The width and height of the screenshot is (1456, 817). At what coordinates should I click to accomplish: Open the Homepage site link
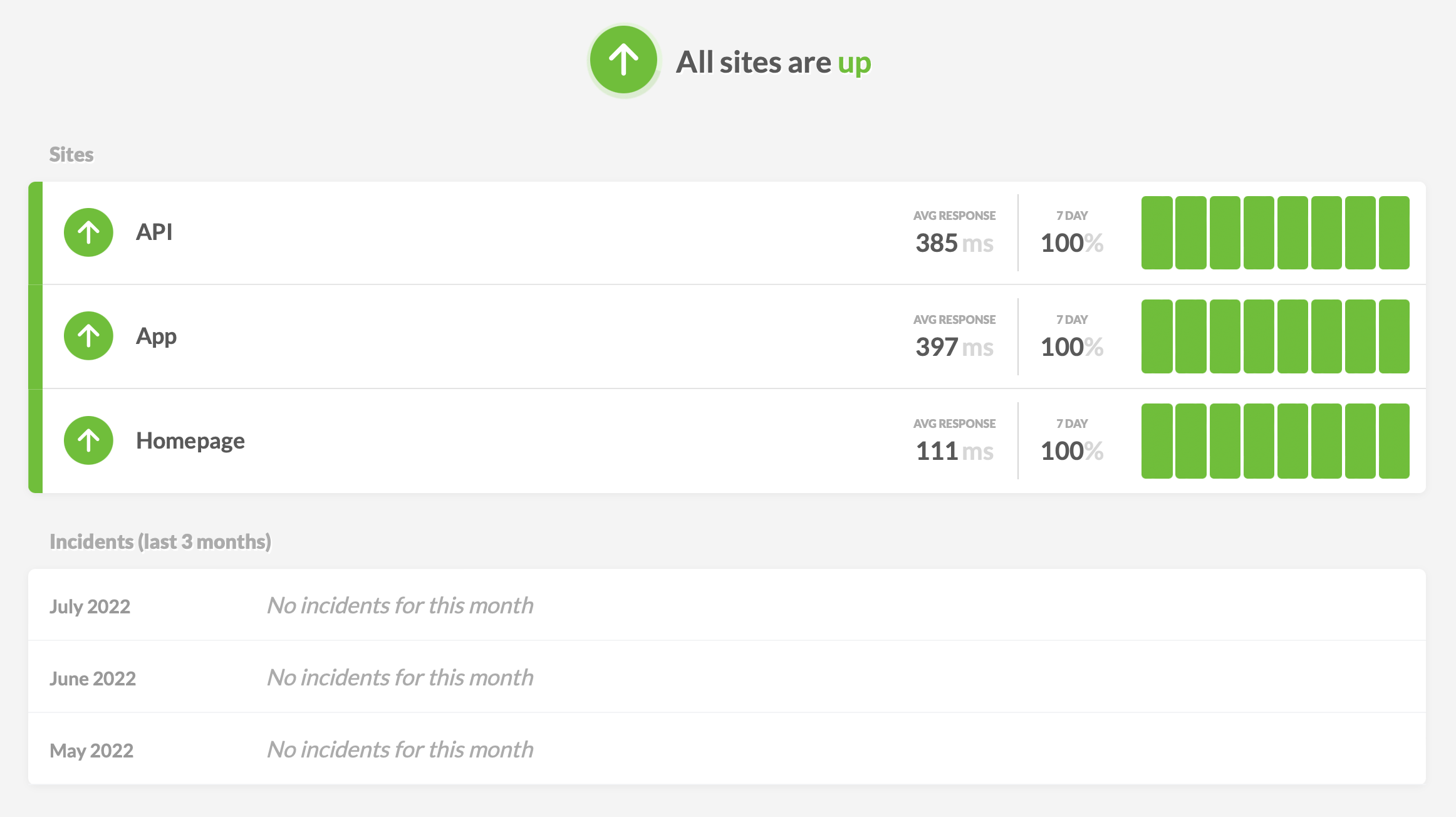pos(190,440)
